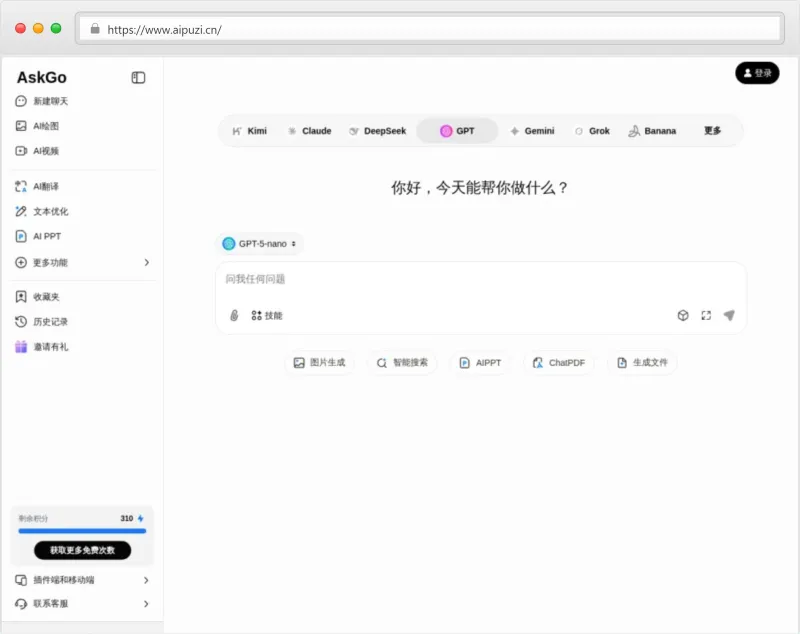Image resolution: width=800 pixels, height=634 pixels.
Task: Switch to the Grok model tab
Action: point(592,131)
